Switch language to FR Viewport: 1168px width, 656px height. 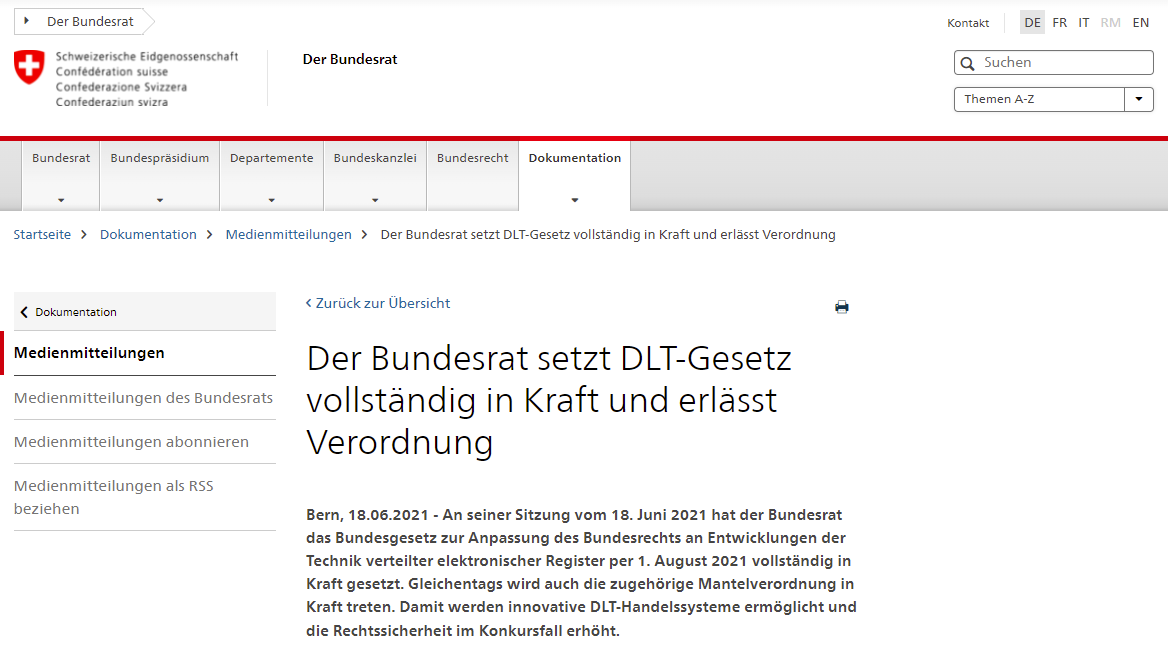click(x=1059, y=22)
